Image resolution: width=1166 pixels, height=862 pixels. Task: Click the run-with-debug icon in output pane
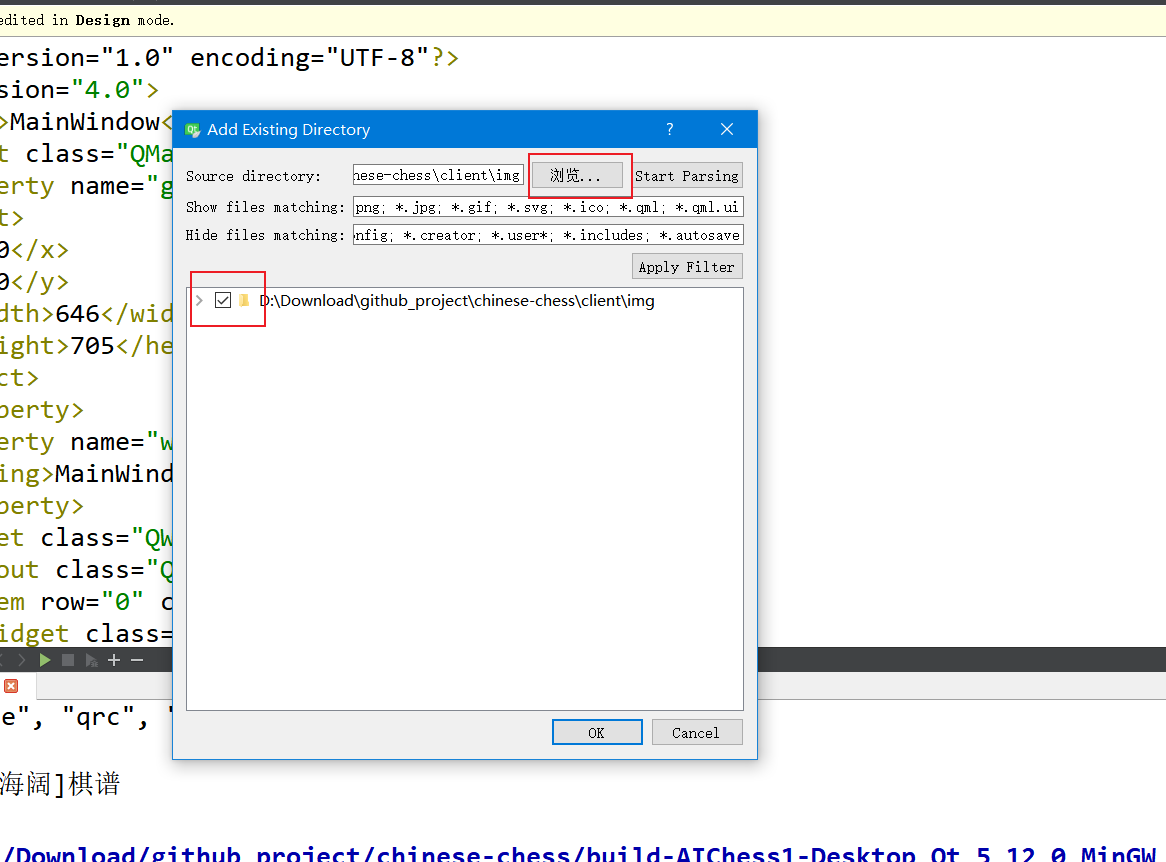click(x=91, y=660)
